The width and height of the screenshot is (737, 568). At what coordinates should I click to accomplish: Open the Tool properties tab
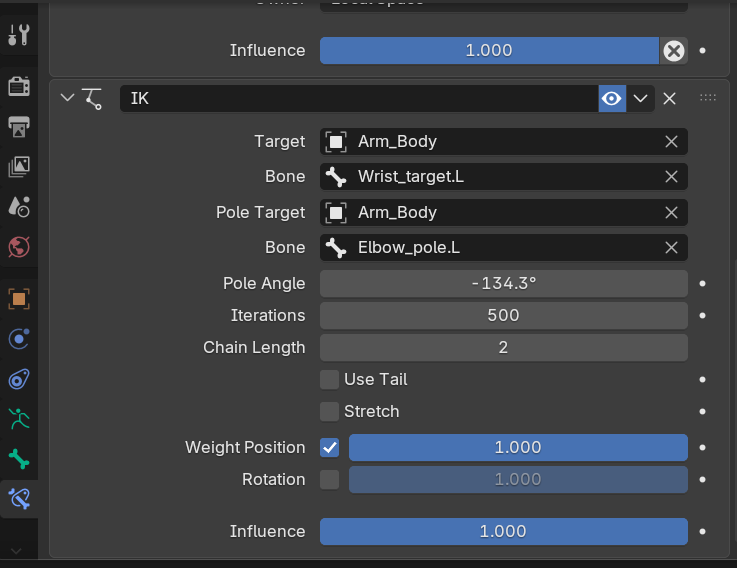point(18,36)
